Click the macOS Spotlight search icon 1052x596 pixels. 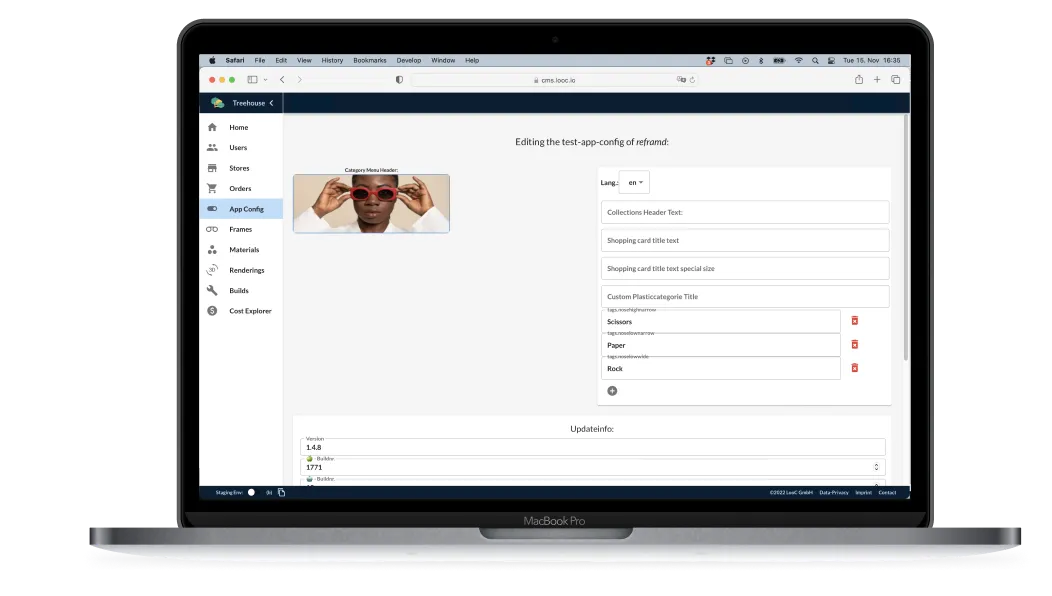(x=815, y=60)
